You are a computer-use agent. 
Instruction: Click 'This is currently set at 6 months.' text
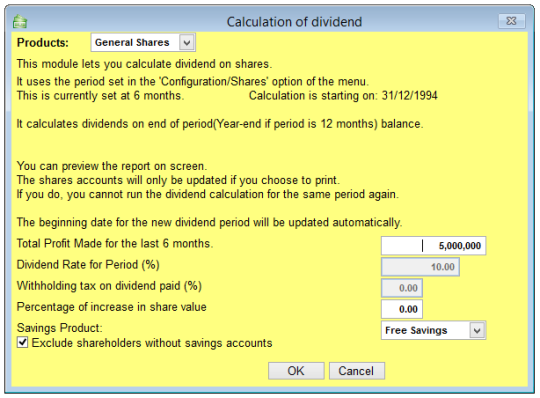coord(101,95)
